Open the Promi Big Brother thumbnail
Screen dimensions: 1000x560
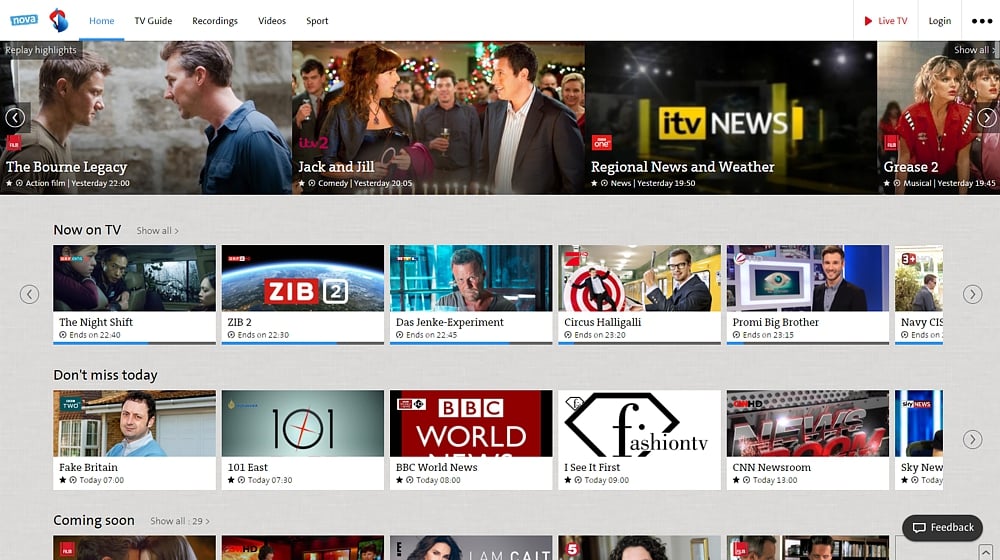[x=808, y=278]
